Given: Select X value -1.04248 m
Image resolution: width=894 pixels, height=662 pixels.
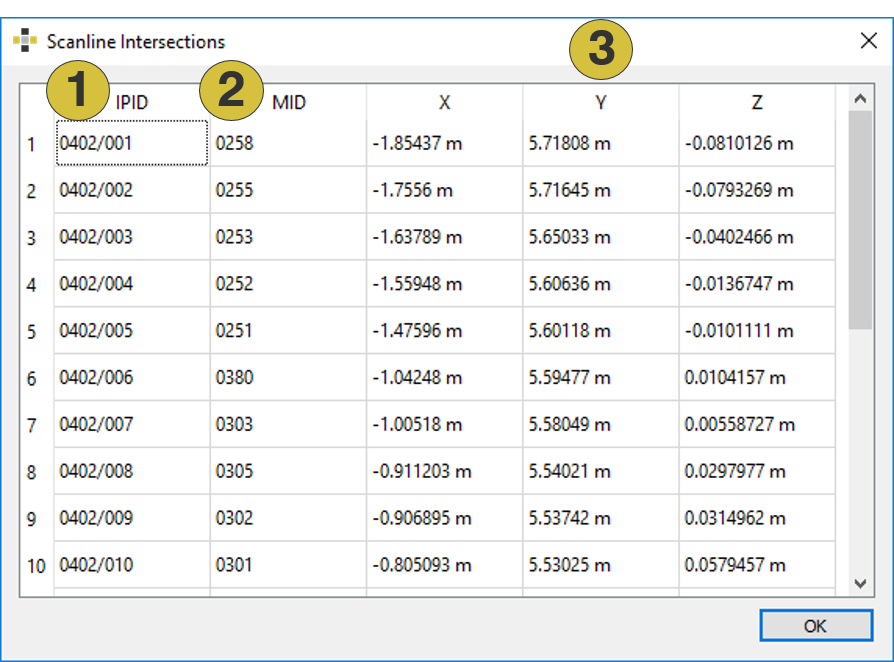Looking at the screenshot, I should pyautogui.click(x=444, y=377).
